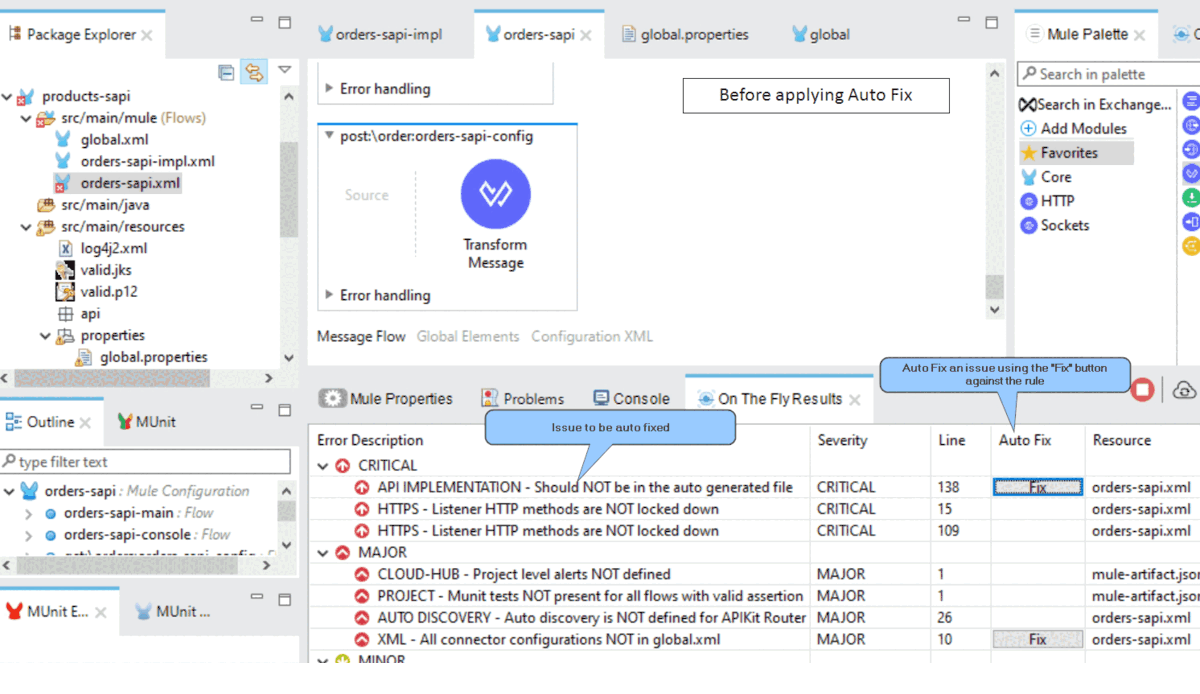Switch to Global Elements view
Image resolution: width=1200 pixels, height=694 pixels.
point(468,336)
